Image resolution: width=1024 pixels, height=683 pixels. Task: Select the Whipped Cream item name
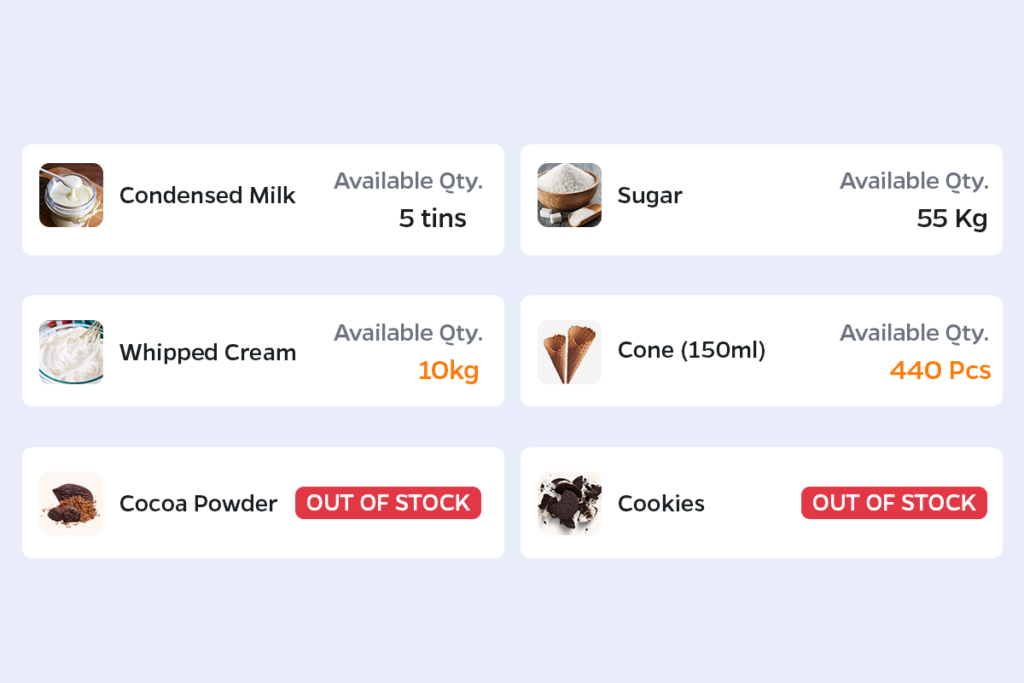click(207, 352)
